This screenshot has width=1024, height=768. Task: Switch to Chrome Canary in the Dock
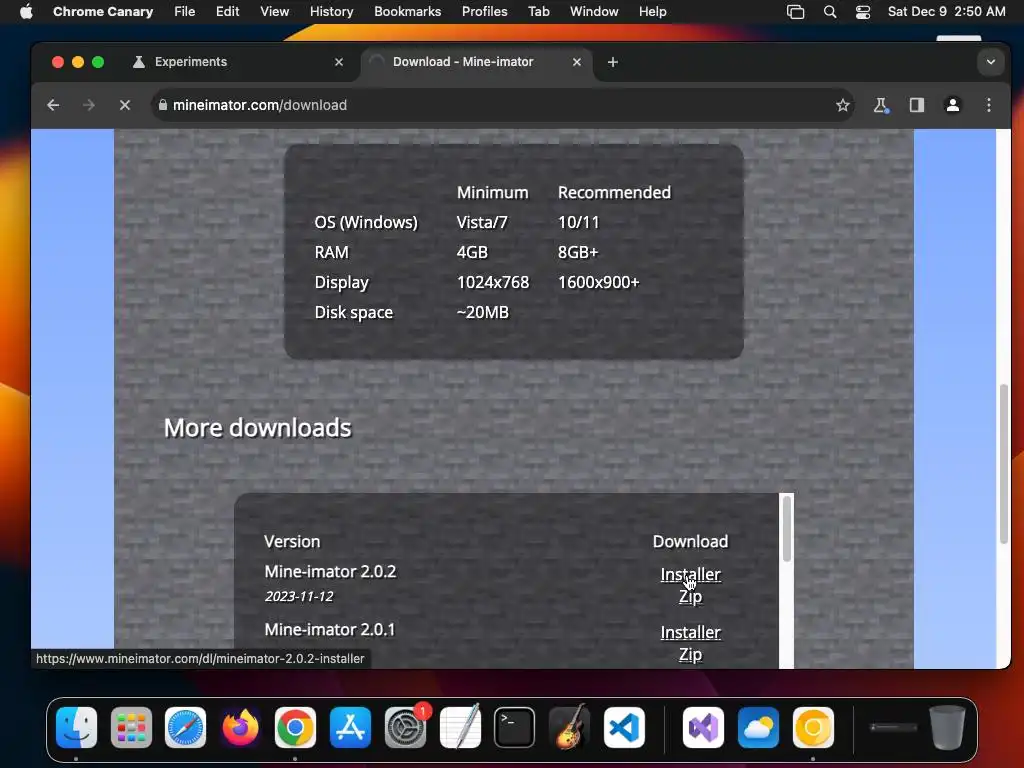pyautogui.click(x=813, y=728)
